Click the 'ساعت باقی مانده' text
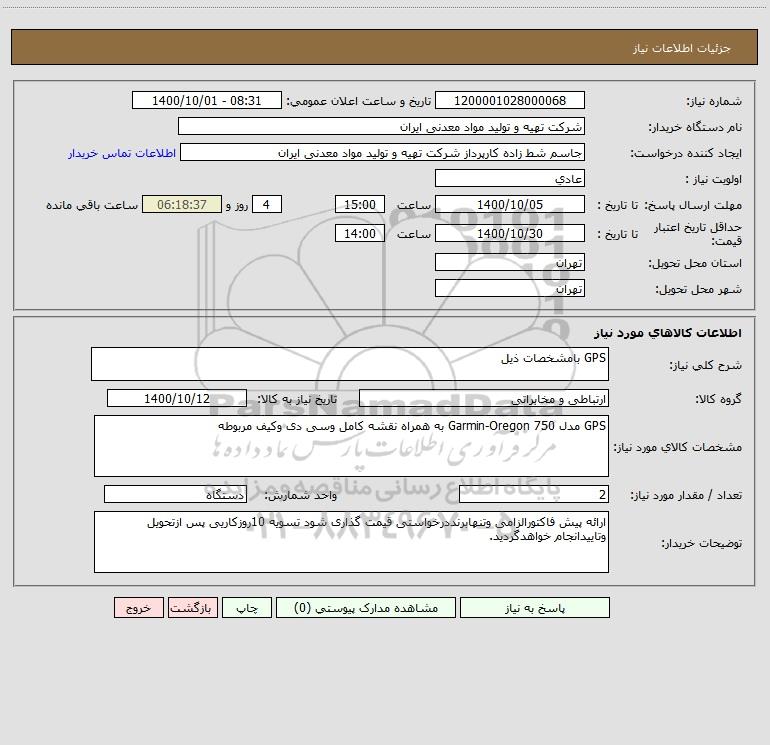 coord(92,205)
